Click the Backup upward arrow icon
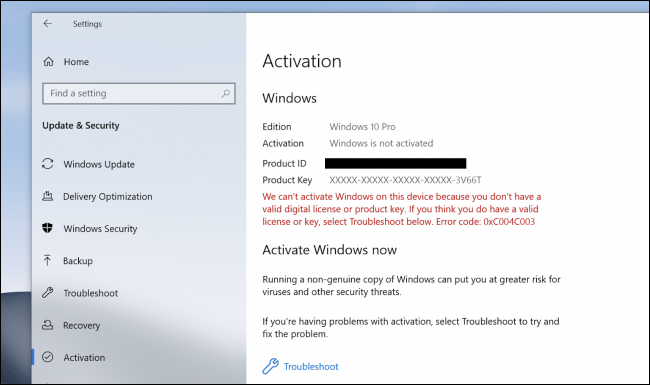Viewport: 650px width, 385px height. (47, 260)
